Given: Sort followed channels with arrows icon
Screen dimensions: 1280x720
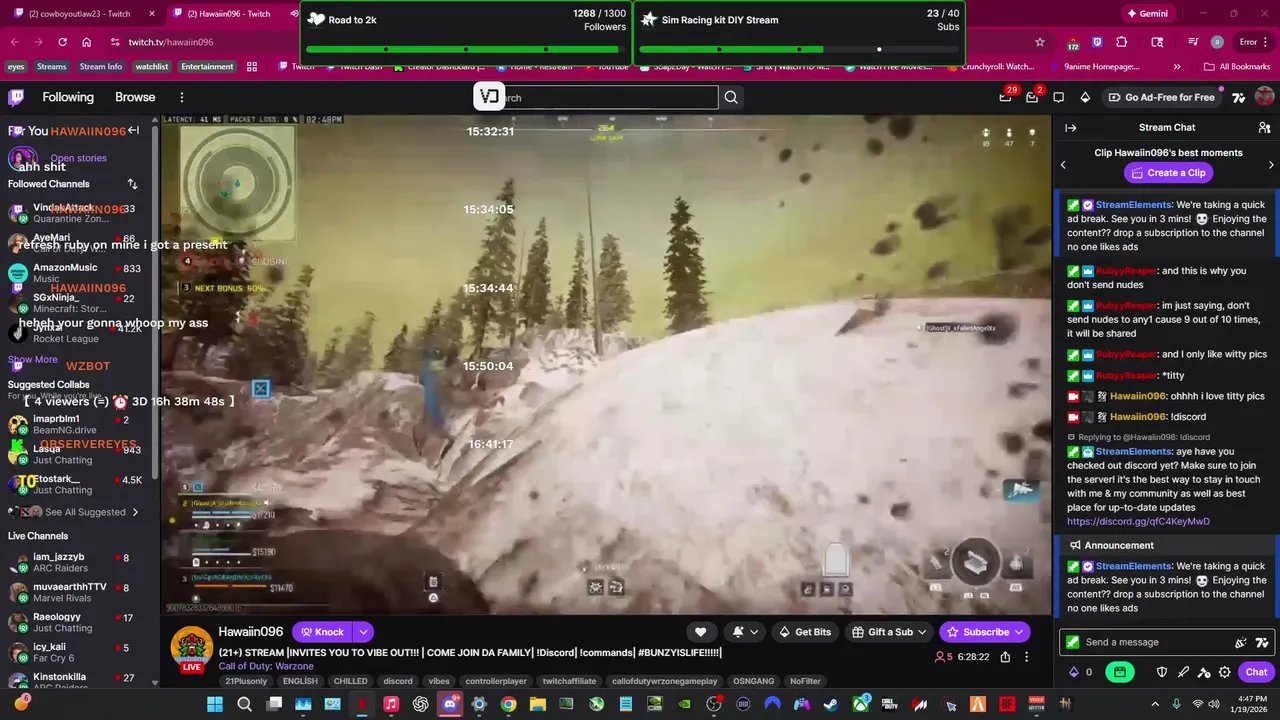Looking at the screenshot, I should [132, 184].
